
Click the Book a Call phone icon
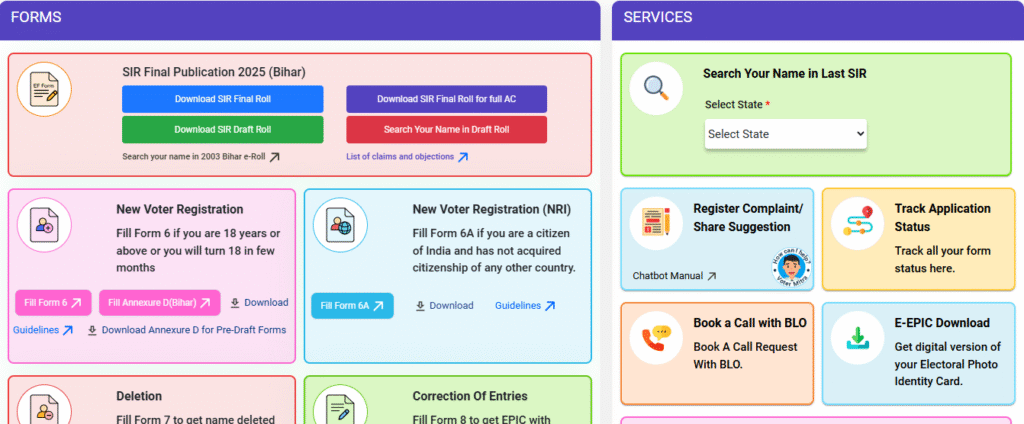coord(656,338)
